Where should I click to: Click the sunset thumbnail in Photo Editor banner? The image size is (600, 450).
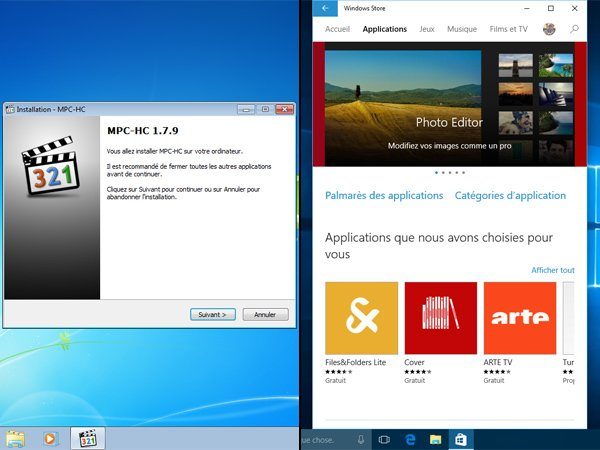click(515, 94)
